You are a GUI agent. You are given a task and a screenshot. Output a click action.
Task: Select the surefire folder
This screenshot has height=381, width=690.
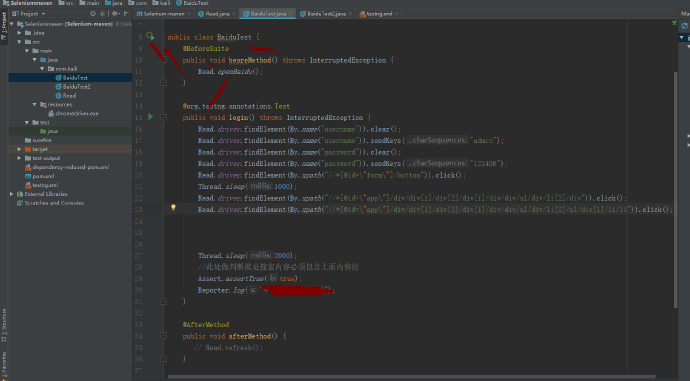click(38, 140)
